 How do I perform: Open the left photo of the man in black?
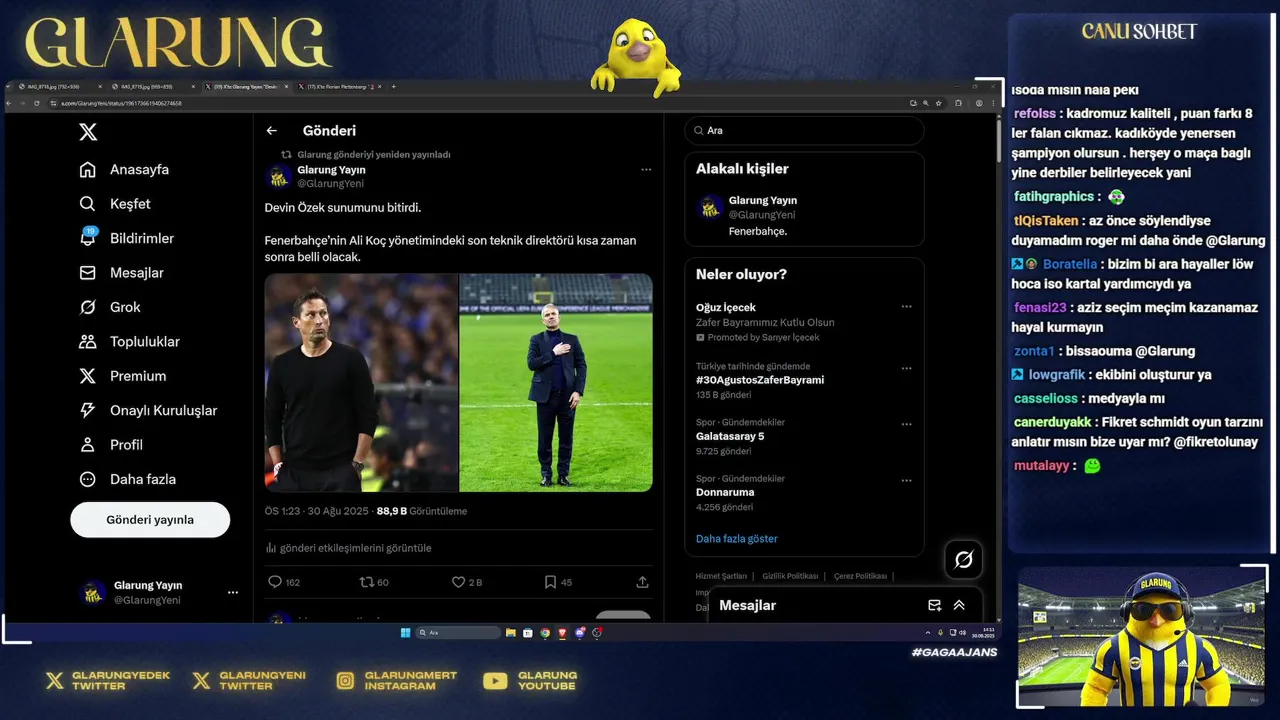tap(361, 383)
